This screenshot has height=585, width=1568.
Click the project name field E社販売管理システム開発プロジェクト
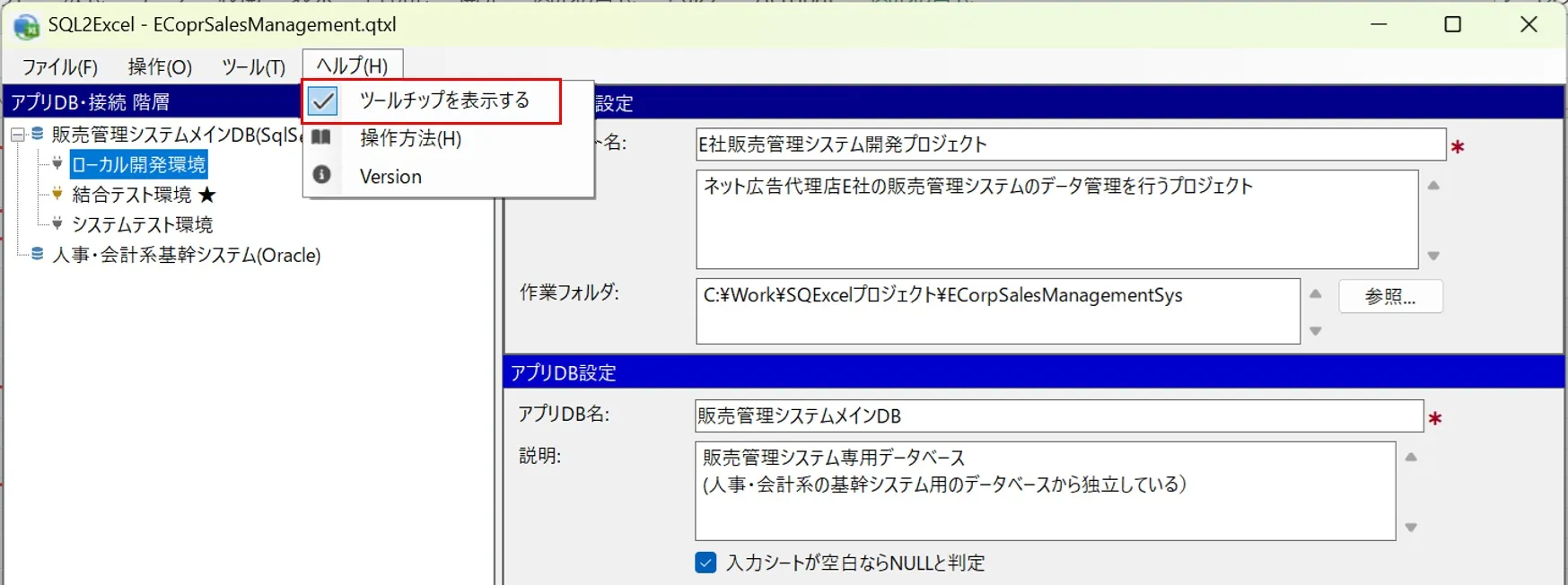[x=1071, y=144]
